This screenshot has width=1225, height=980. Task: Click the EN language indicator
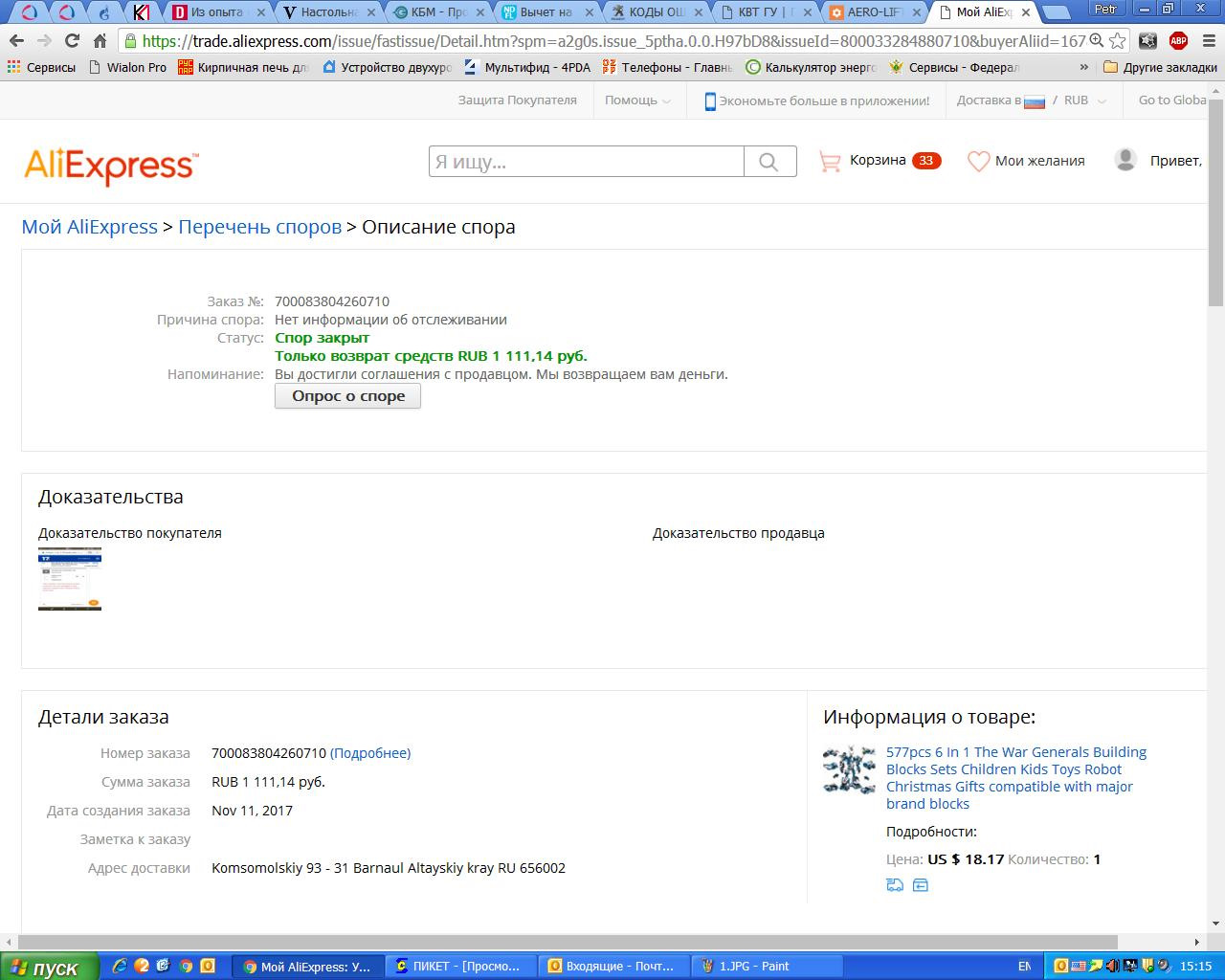pos(1024,967)
